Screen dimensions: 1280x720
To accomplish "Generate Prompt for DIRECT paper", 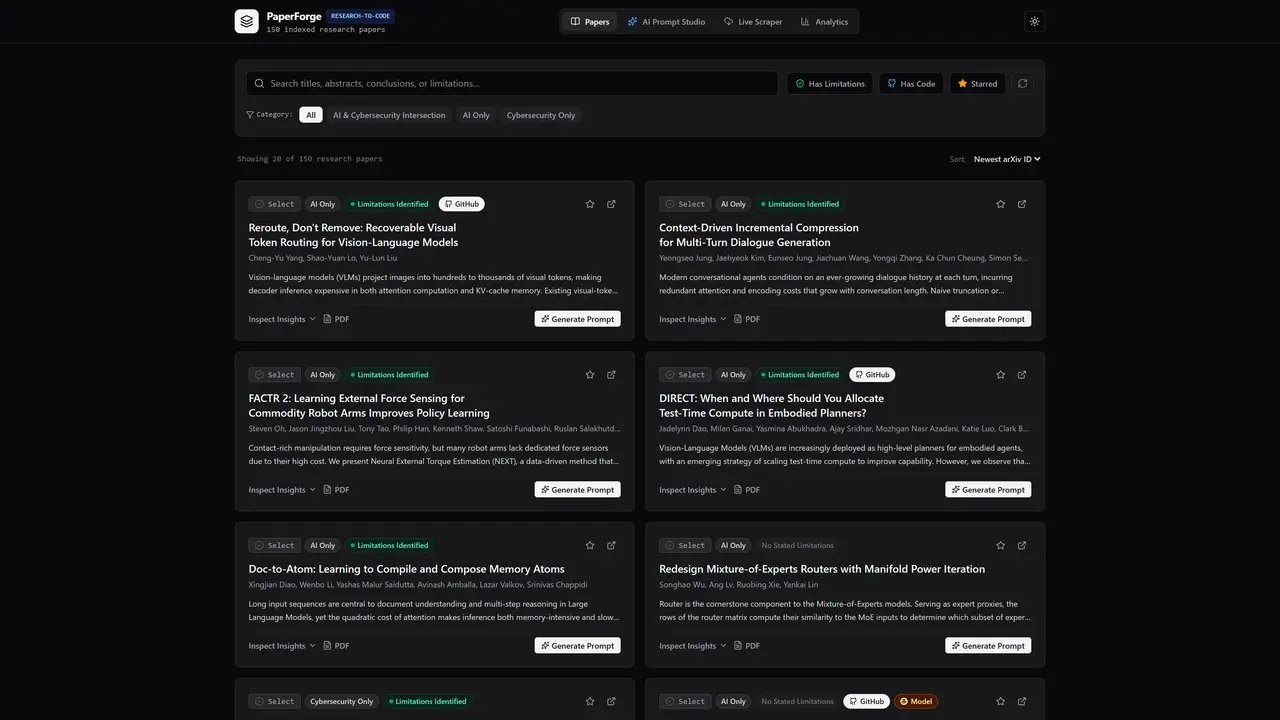I will [x=988, y=490].
